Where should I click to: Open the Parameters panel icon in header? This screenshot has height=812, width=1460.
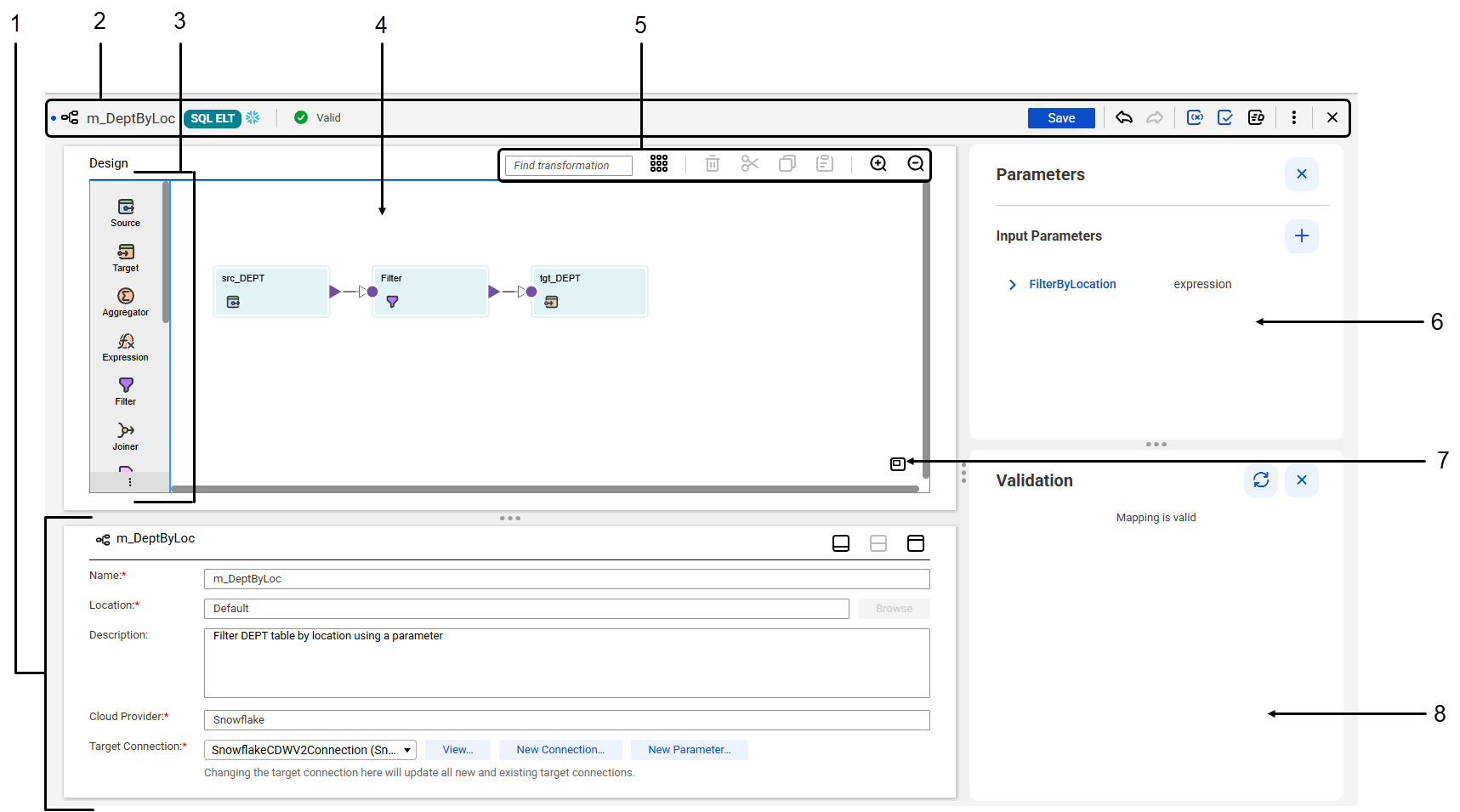1195,117
